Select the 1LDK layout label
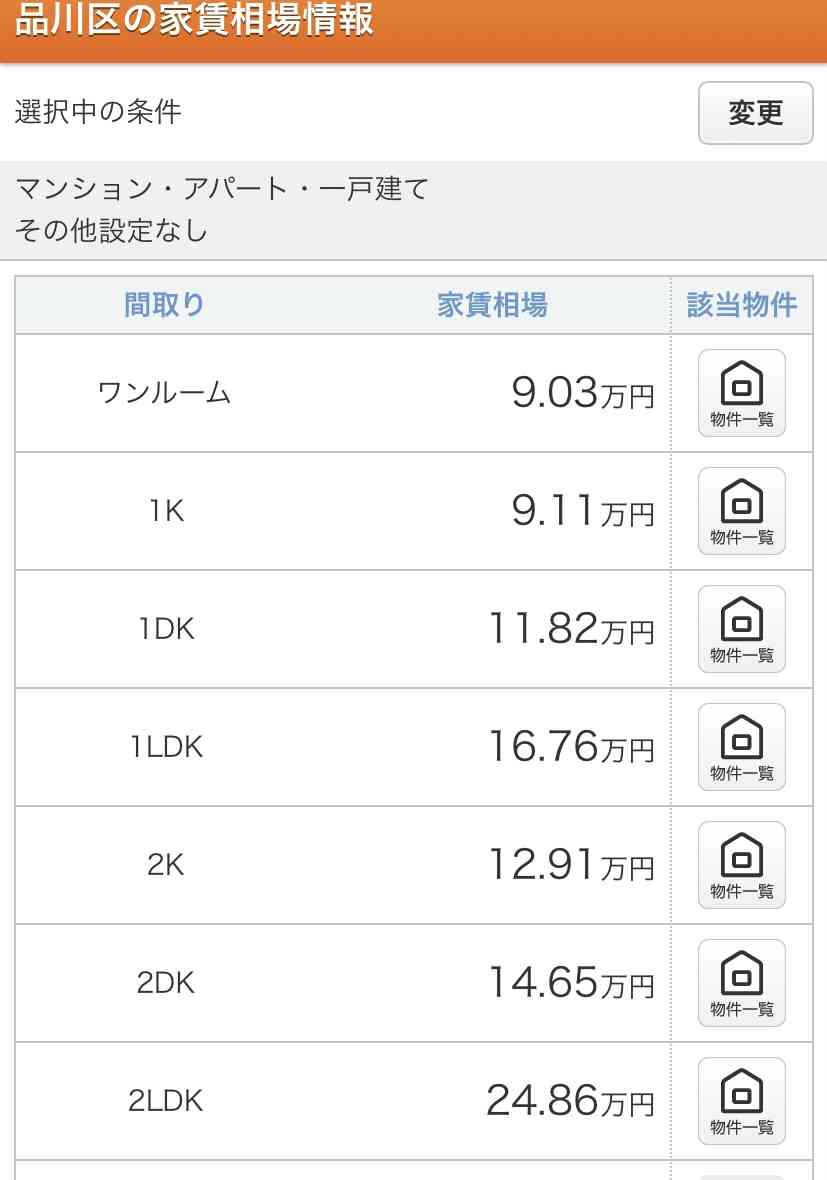Image resolution: width=827 pixels, height=1180 pixels. tap(166, 747)
